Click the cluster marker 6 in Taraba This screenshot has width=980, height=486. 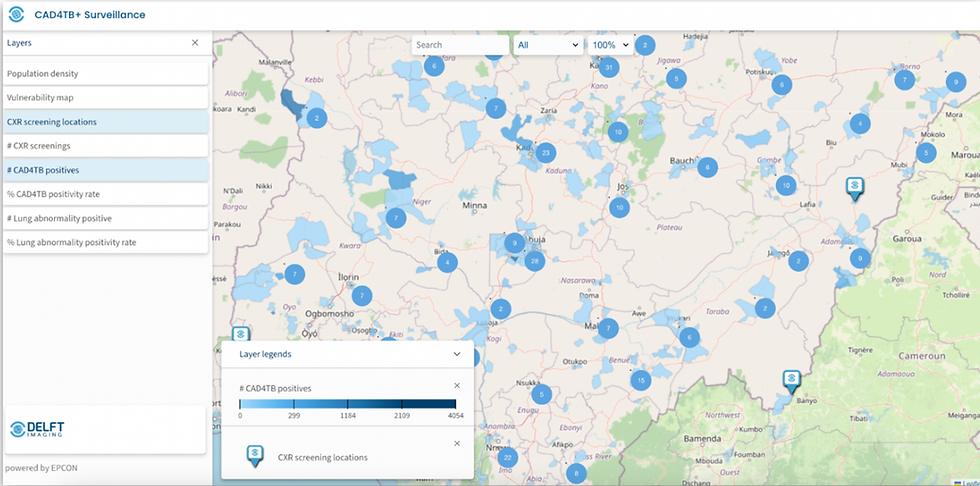point(689,337)
